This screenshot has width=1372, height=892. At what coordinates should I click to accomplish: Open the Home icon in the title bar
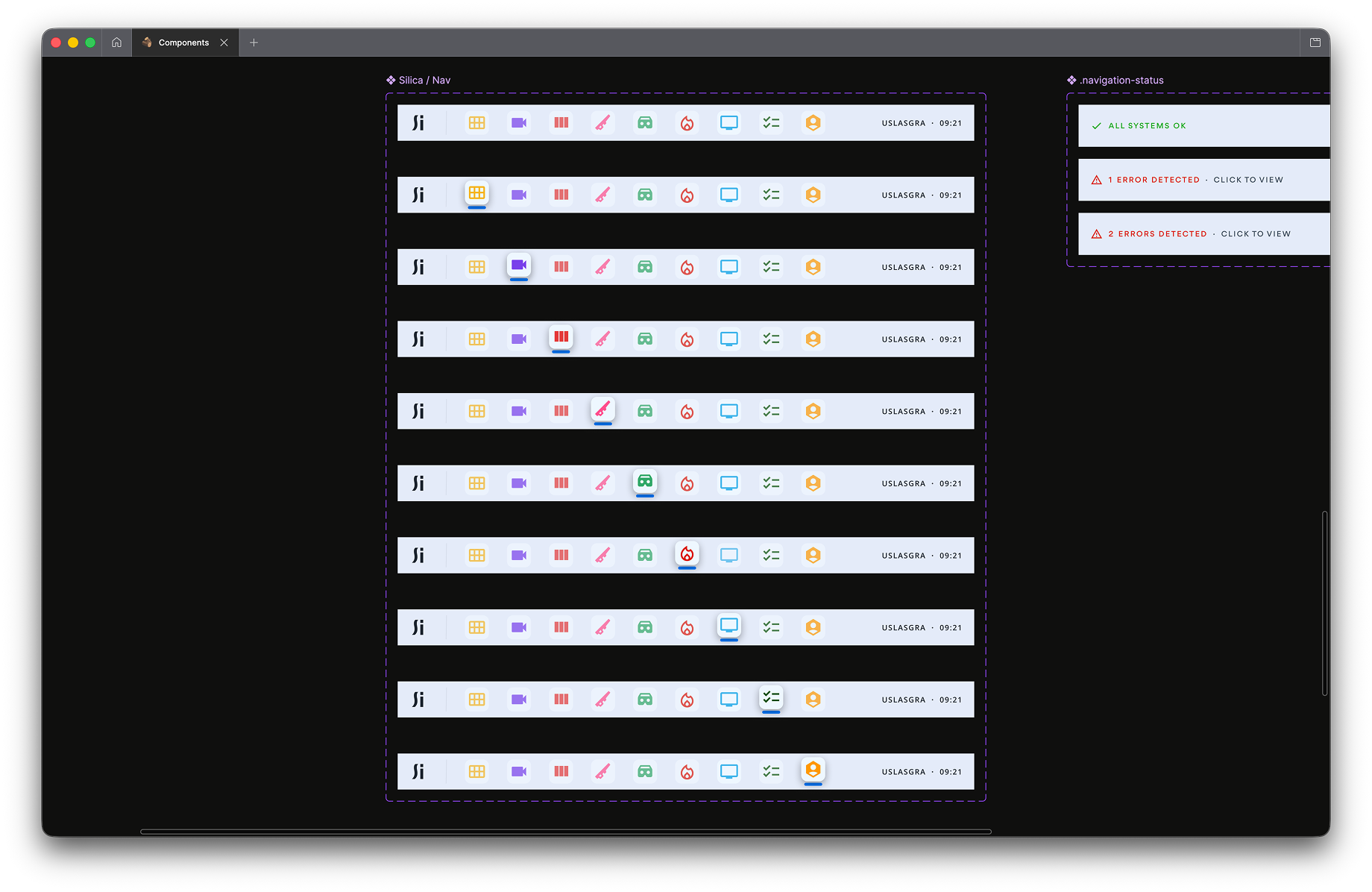(117, 43)
